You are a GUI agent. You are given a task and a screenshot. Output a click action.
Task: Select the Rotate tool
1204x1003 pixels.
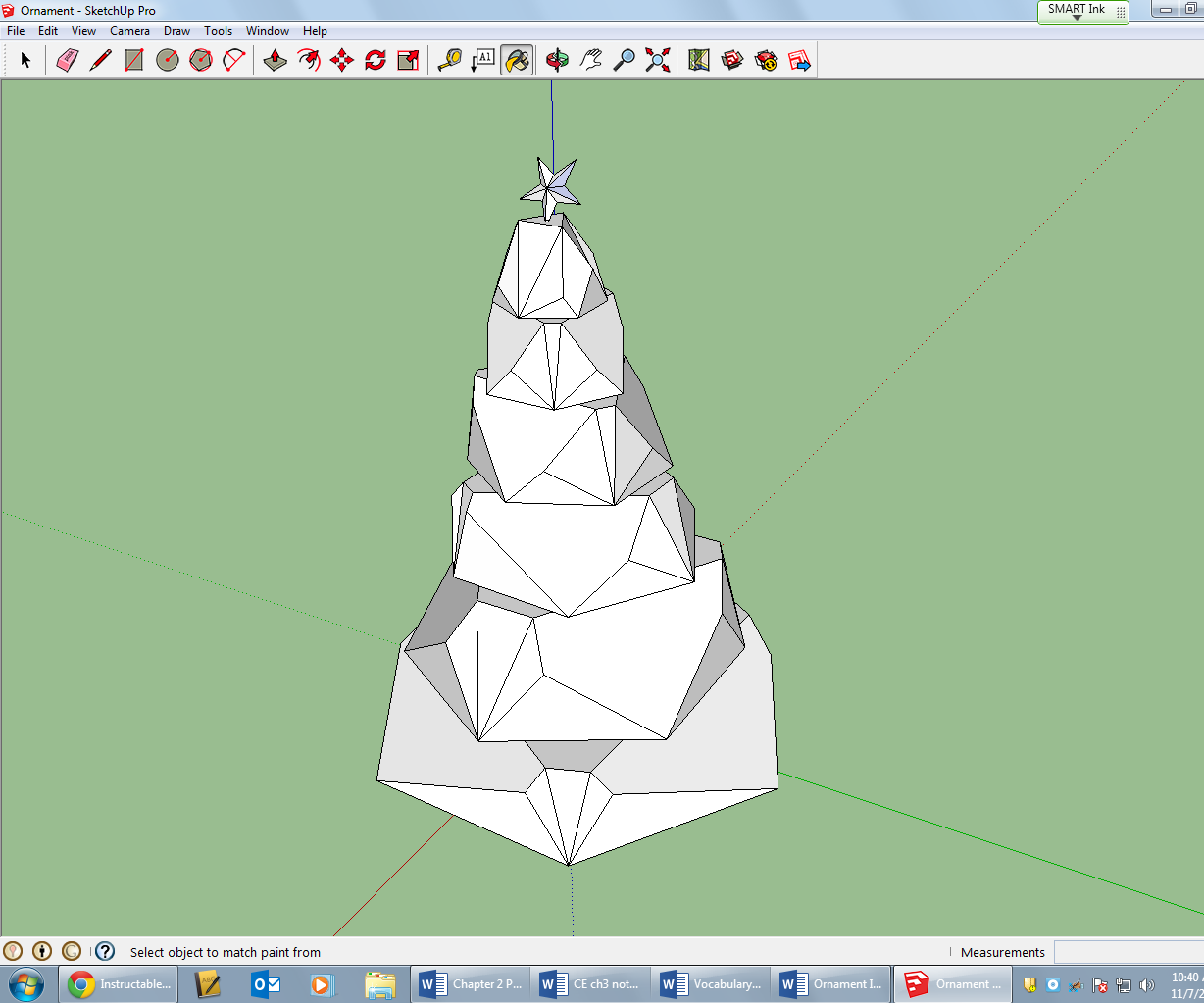pyautogui.click(x=374, y=60)
